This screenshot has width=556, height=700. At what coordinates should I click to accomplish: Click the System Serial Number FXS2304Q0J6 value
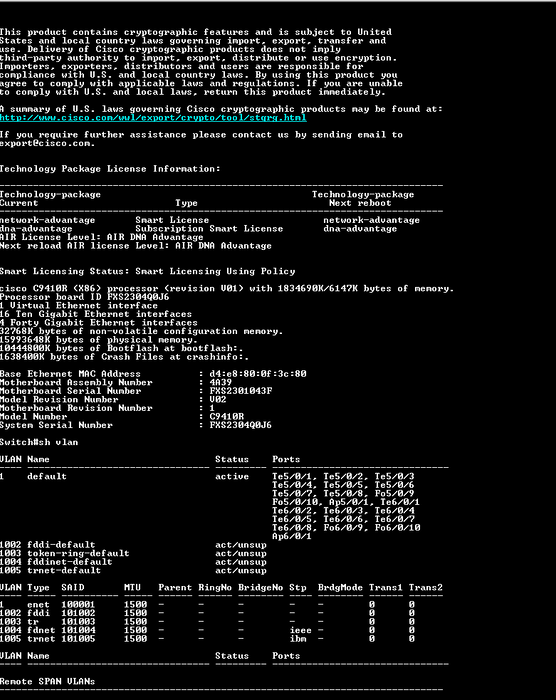tap(241, 425)
